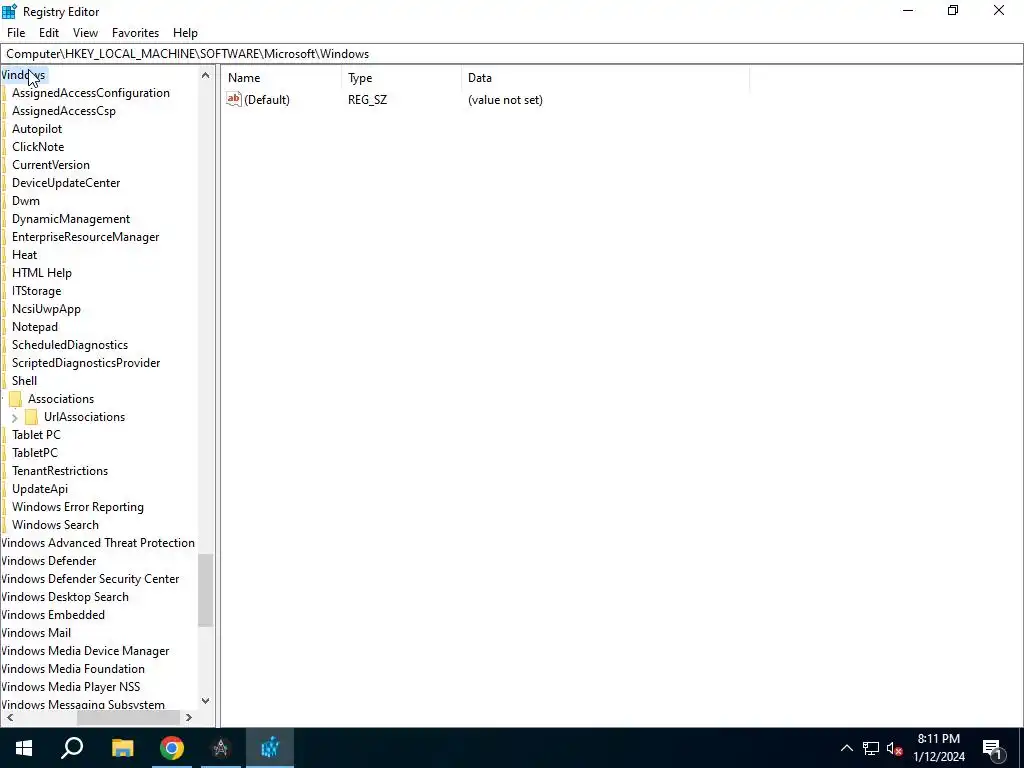Viewport: 1024px width, 768px height.
Task: Select the Windows Media Device Manager key
Action: click(85, 651)
